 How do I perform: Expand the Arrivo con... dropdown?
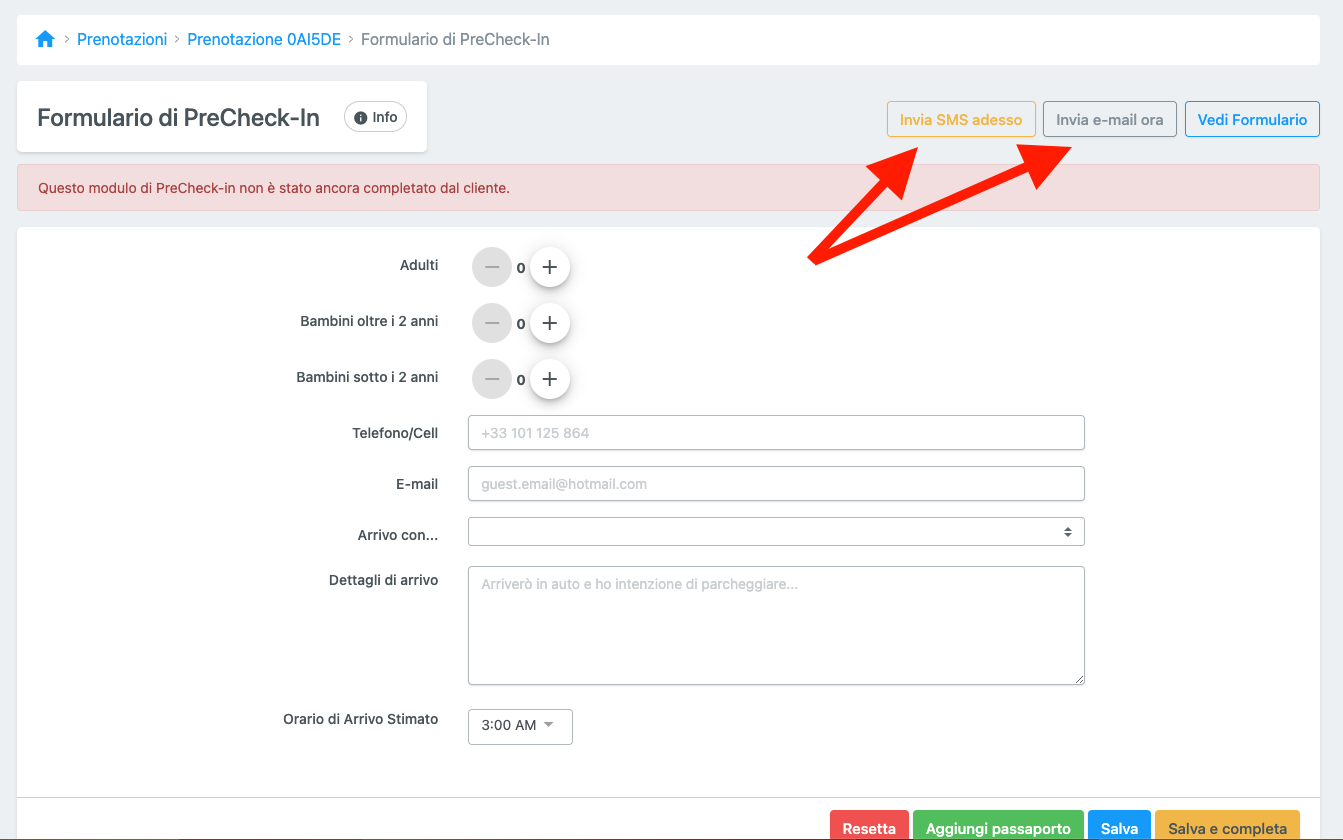[775, 532]
